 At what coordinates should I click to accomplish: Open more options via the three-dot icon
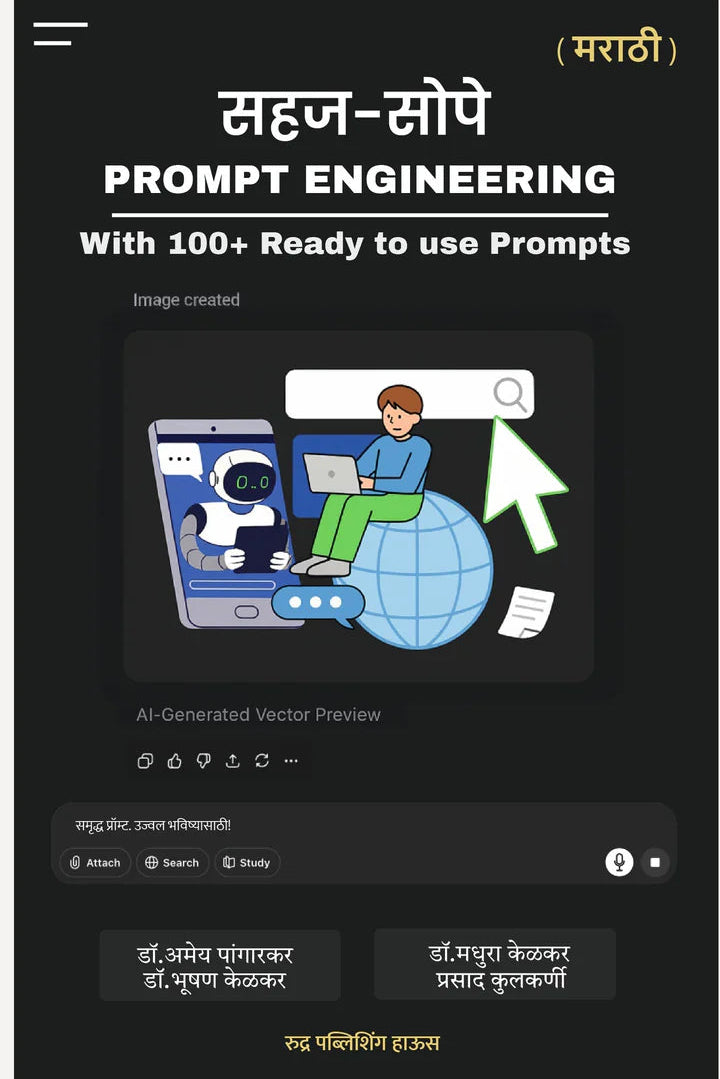[x=291, y=760]
